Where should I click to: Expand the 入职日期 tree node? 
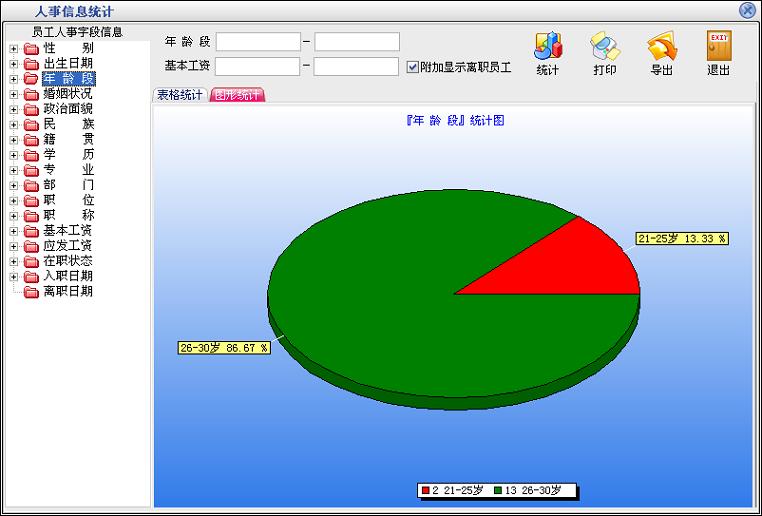point(13,276)
